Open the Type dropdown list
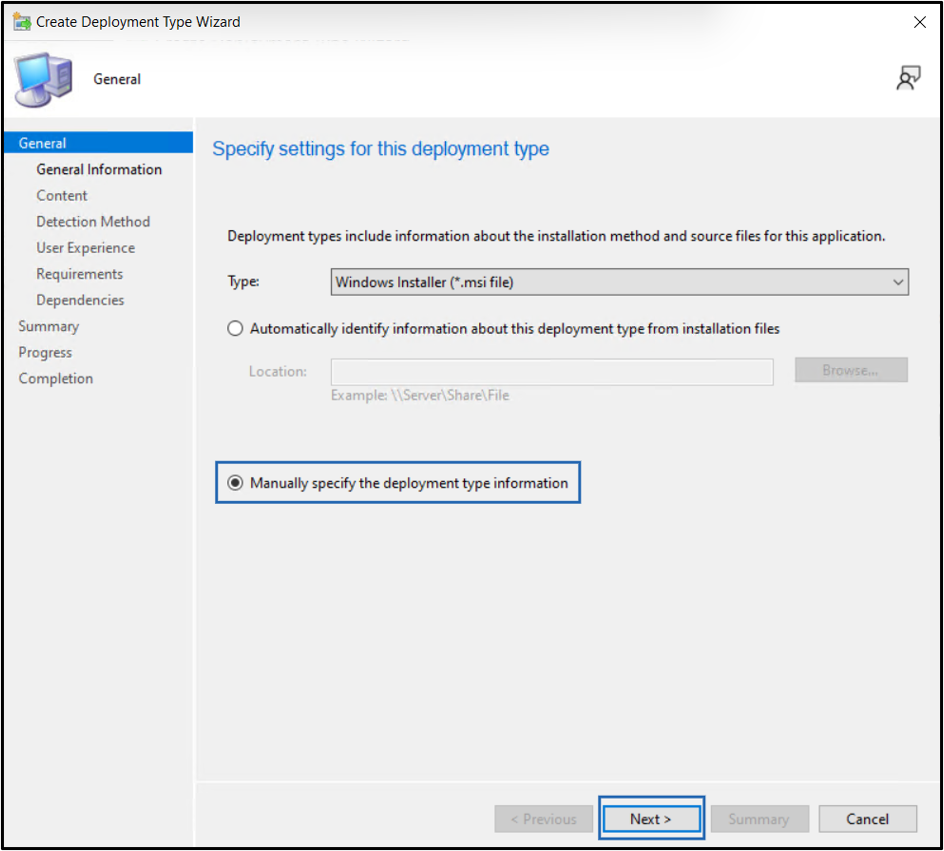 [620, 282]
